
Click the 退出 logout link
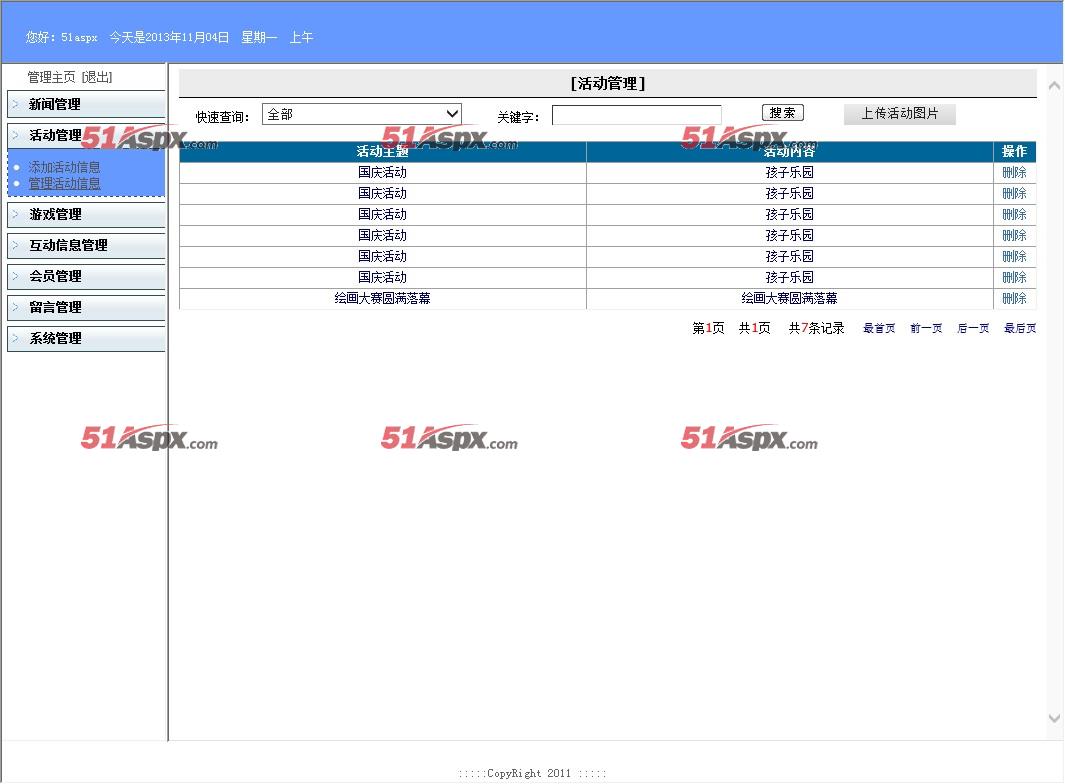pos(97,77)
